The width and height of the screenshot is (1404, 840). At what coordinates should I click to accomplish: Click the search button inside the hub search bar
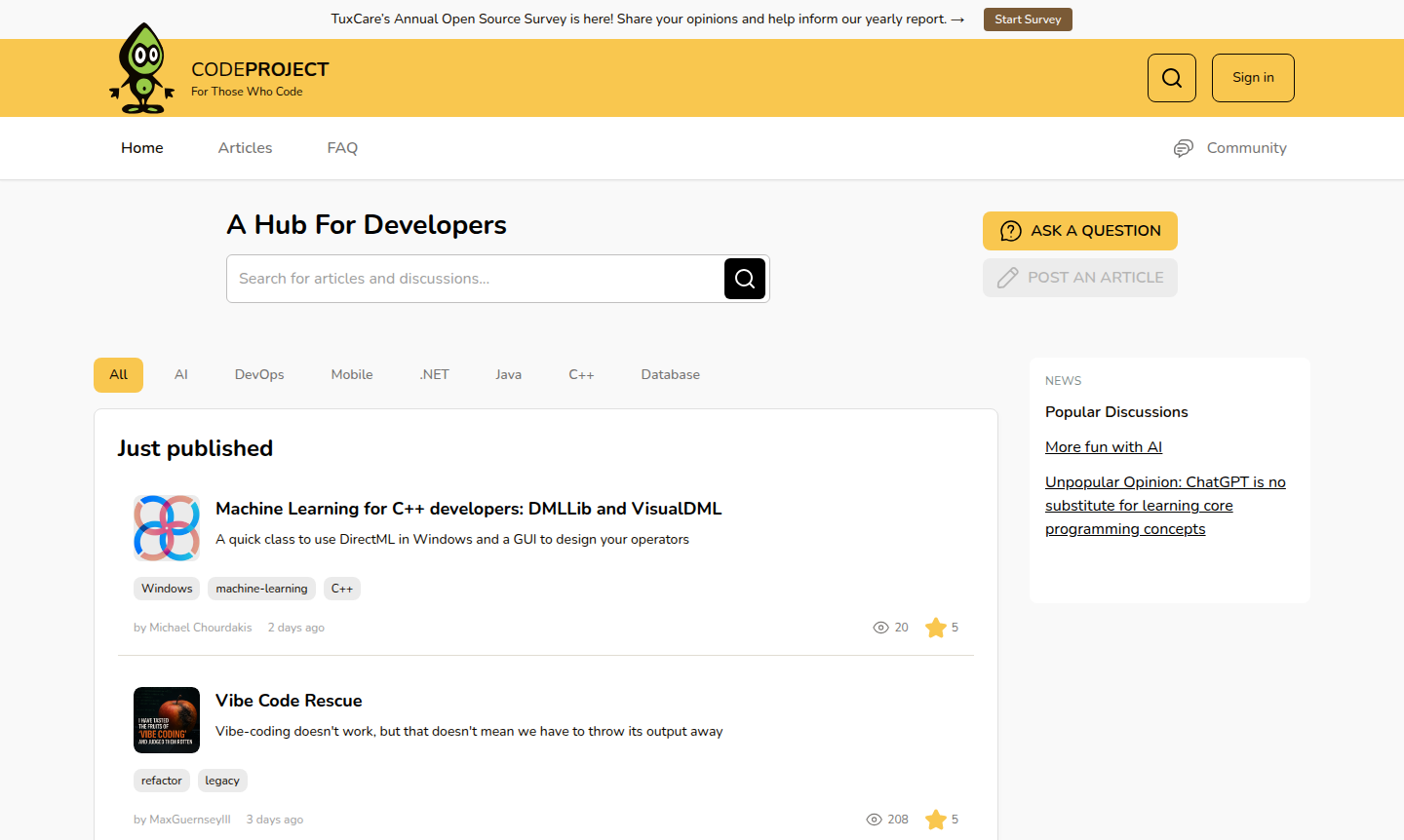[744, 279]
